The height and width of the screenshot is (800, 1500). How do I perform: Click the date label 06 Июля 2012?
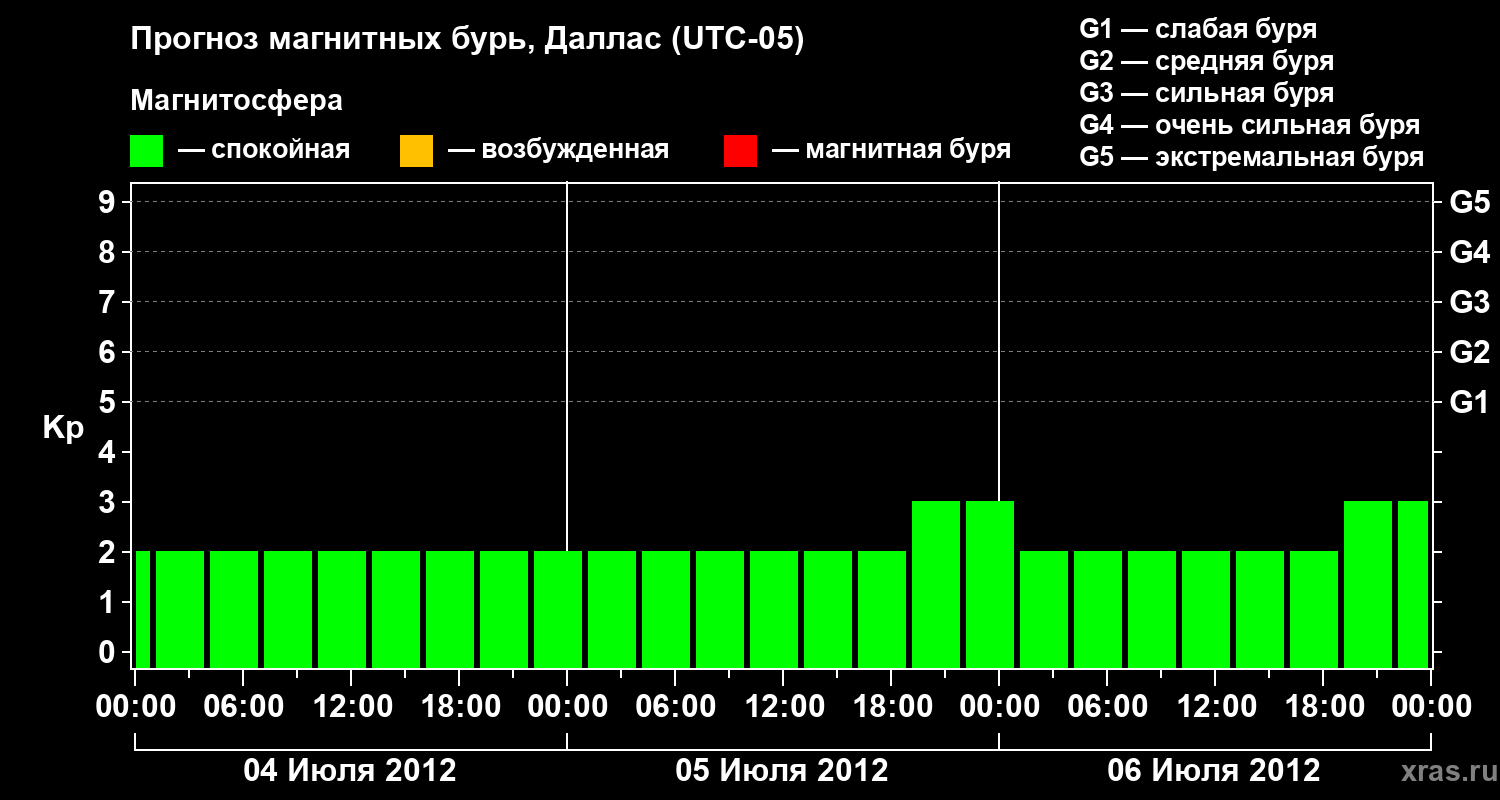coord(1215,771)
